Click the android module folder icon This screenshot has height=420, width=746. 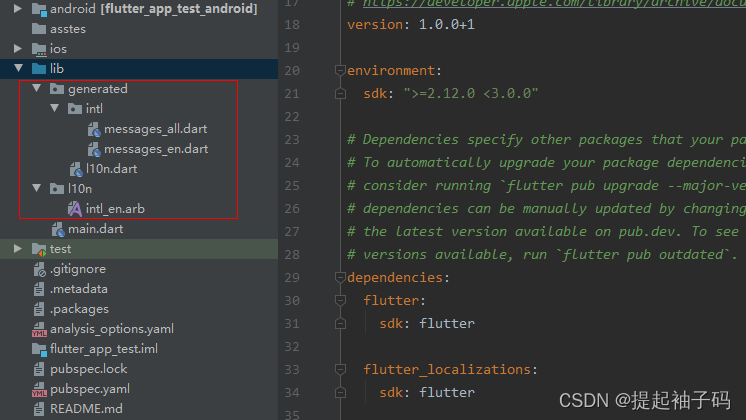pyautogui.click(x=39, y=9)
